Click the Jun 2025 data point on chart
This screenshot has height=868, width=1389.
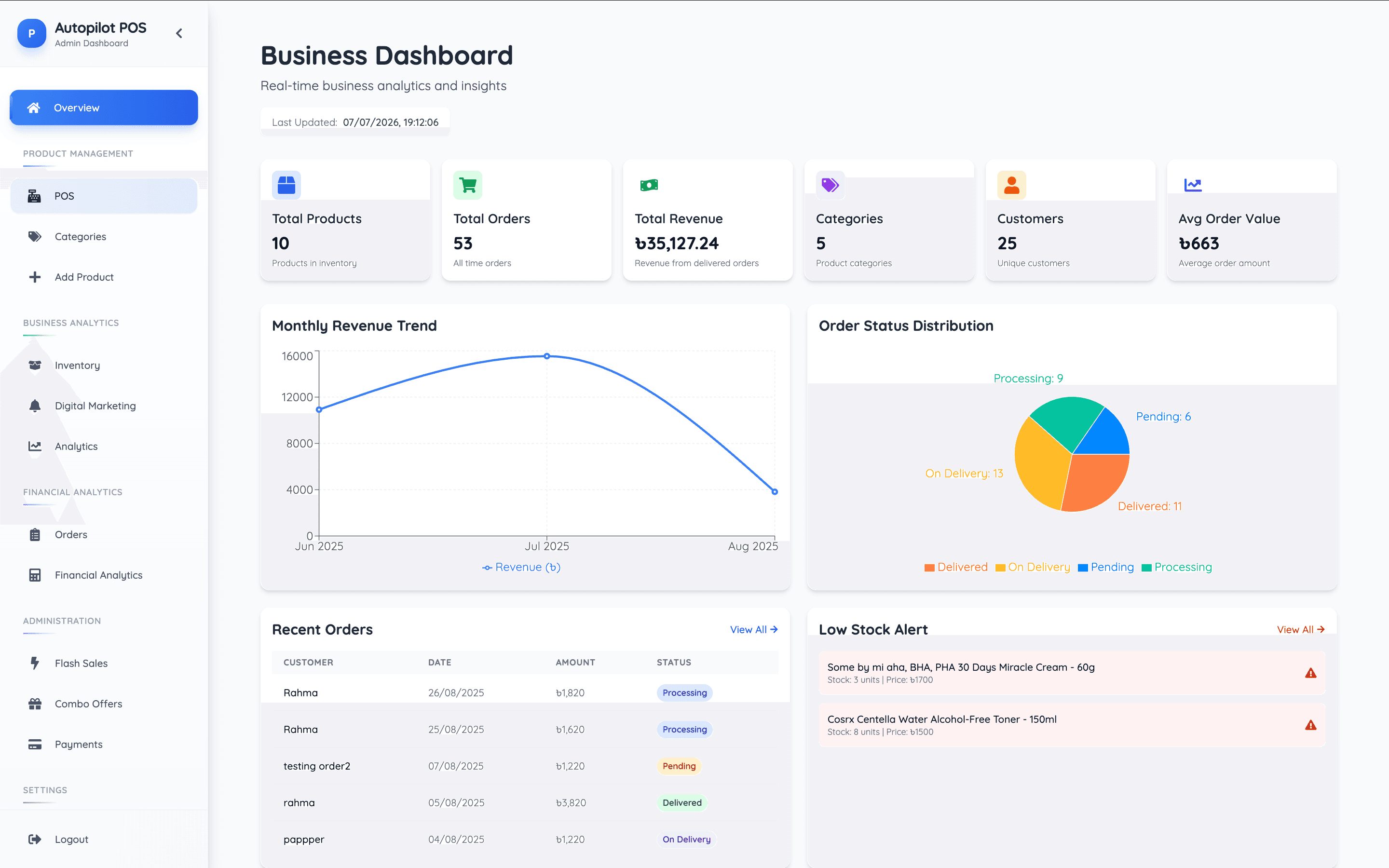(x=319, y=409)
